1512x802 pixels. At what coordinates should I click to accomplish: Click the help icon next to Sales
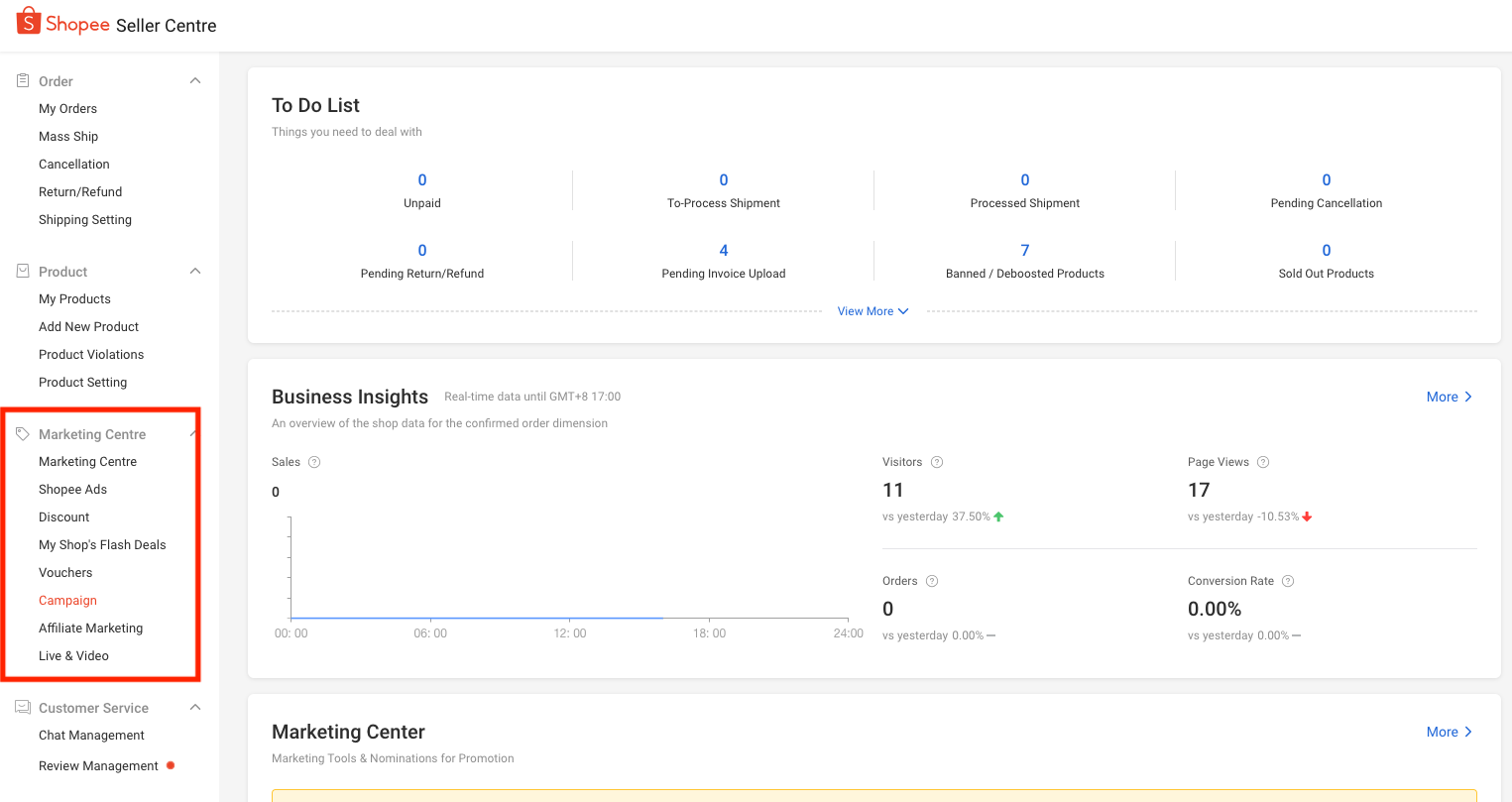(314, 462)
